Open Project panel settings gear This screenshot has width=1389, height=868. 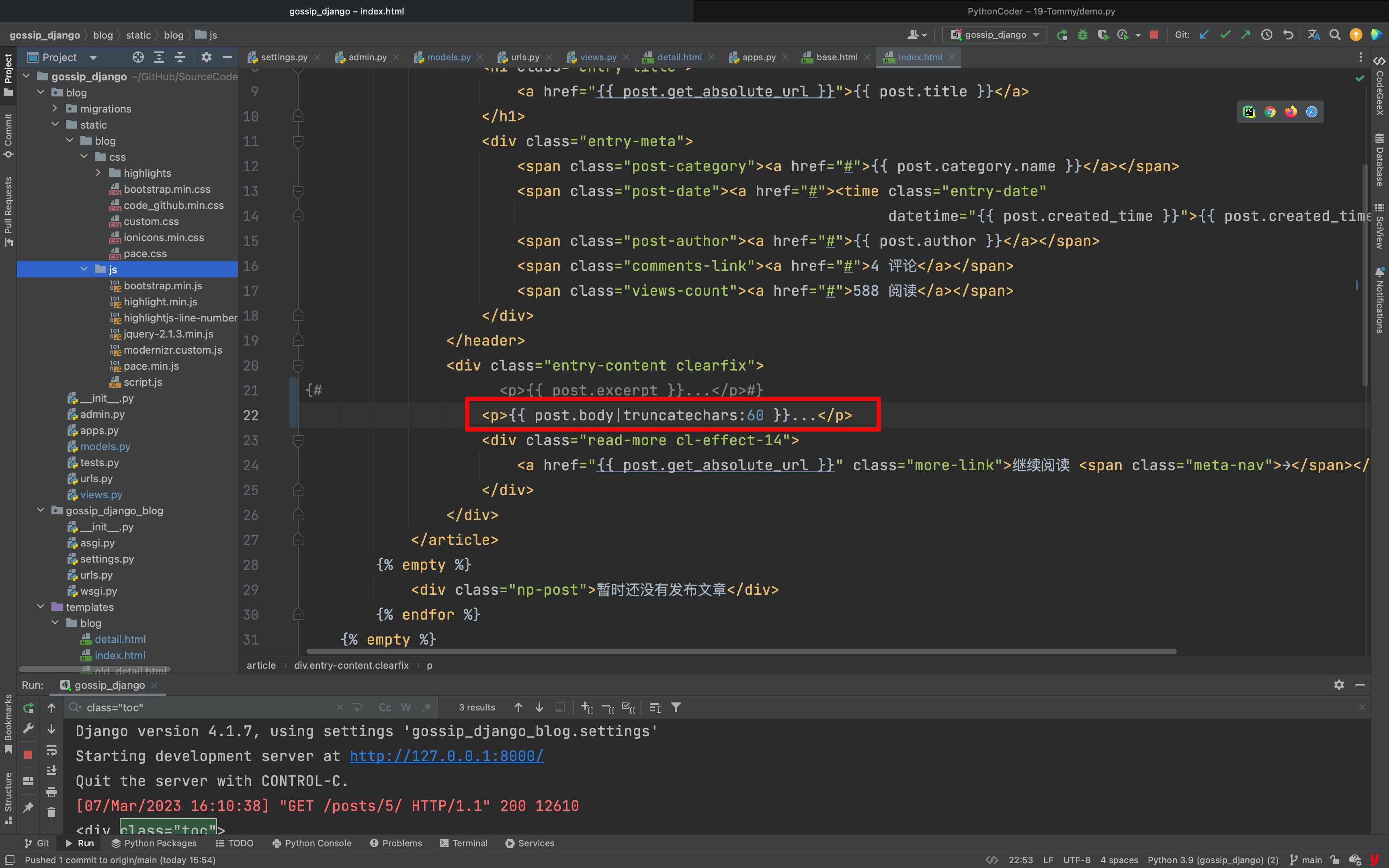(x=207, y=57)
